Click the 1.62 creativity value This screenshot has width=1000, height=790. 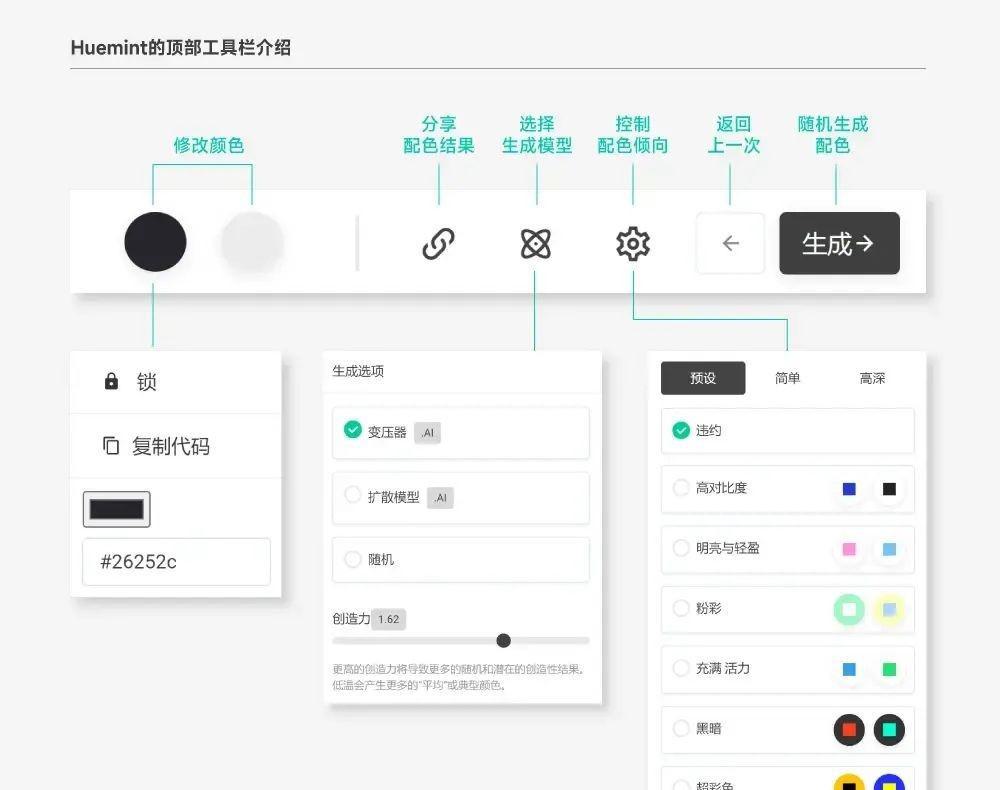(x=388, y=619)
